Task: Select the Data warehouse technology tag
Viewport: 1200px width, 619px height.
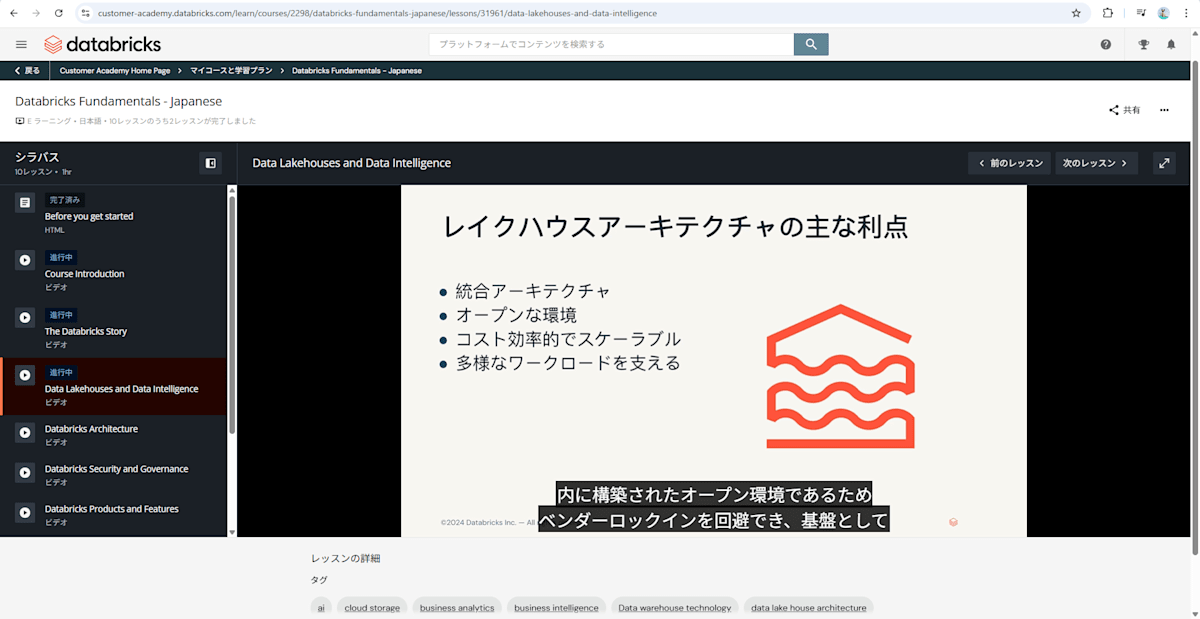Action: 675,607
